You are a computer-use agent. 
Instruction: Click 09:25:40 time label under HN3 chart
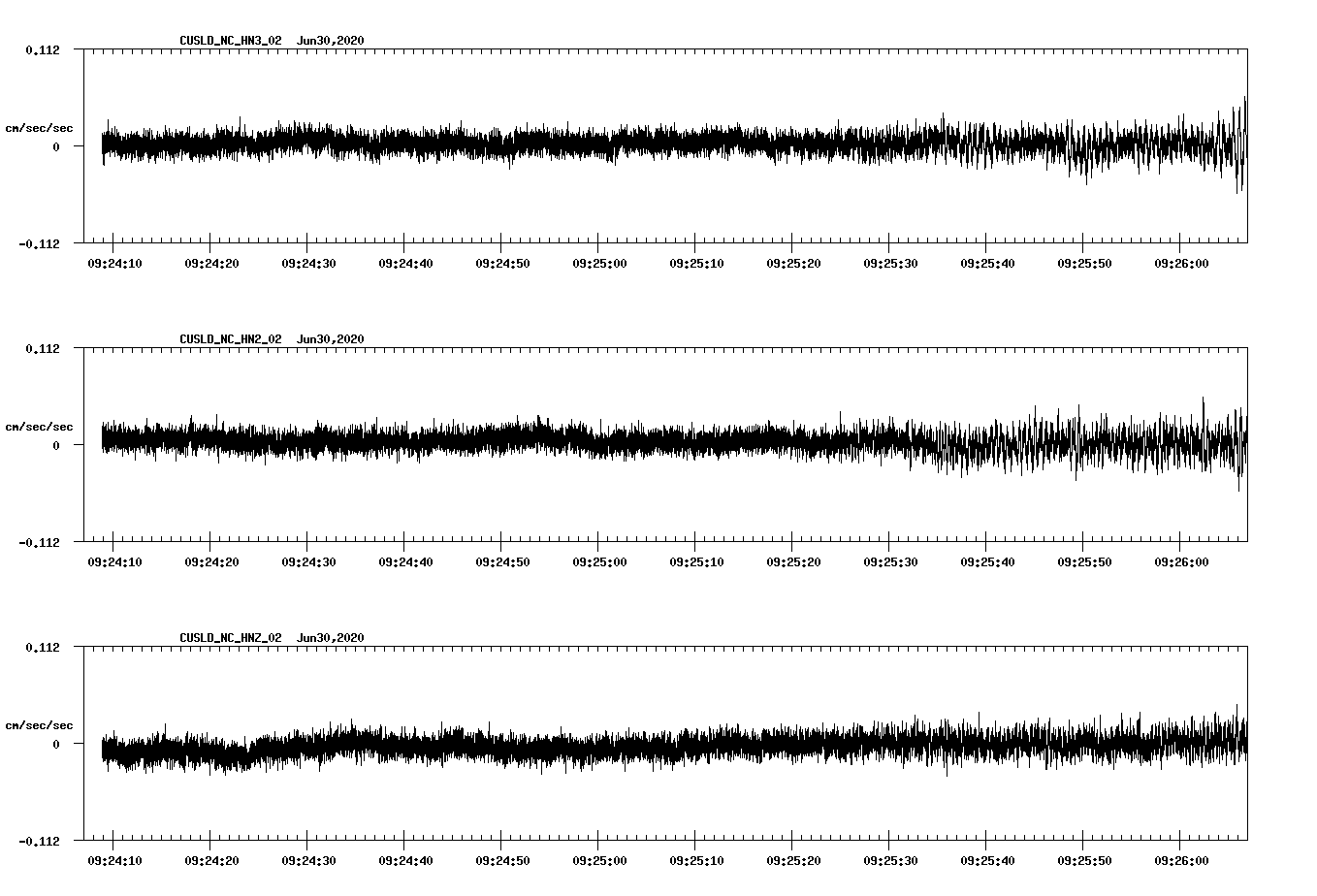[987, 263]
